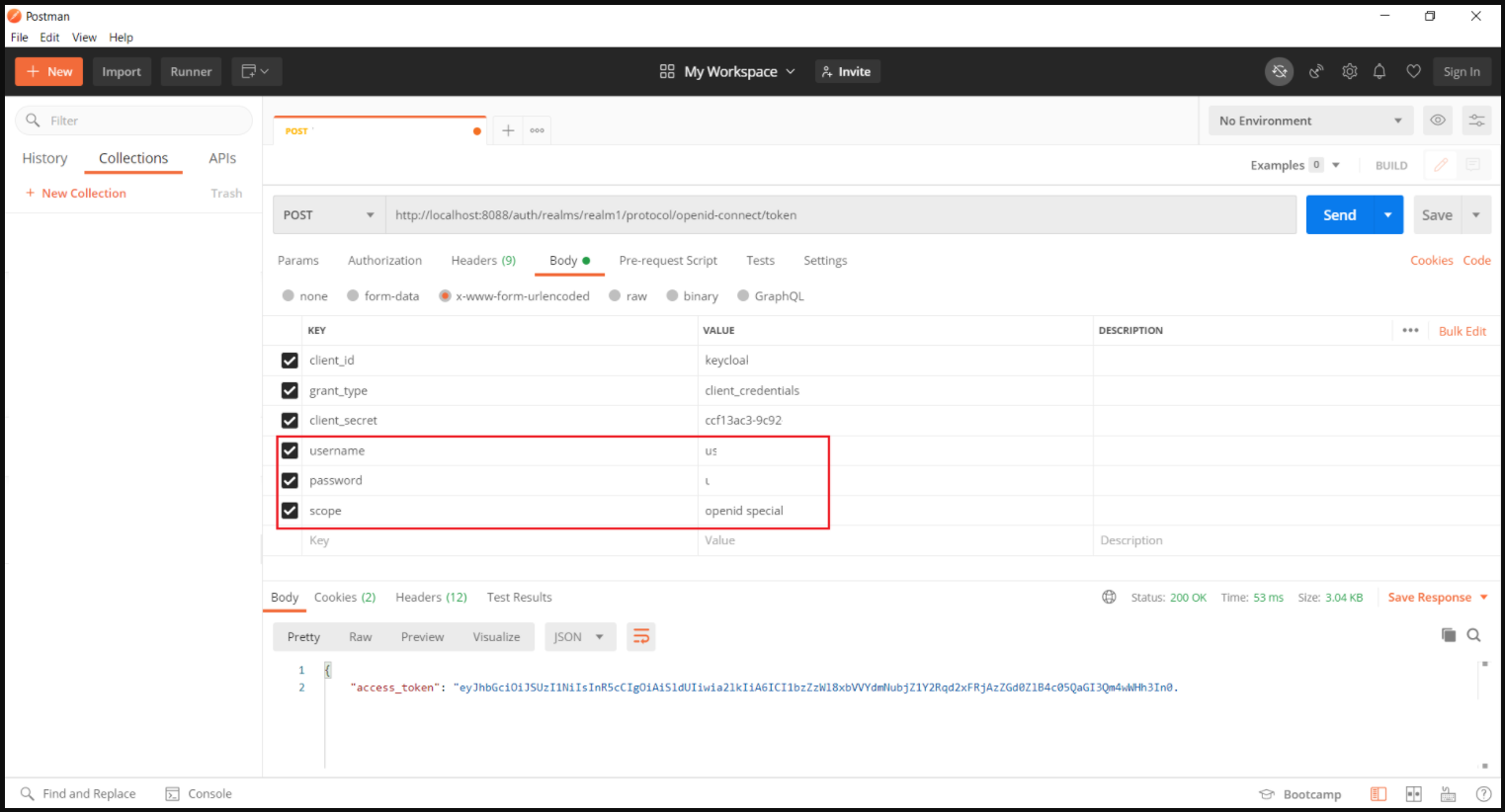Screen dimensions: 1505x812
Task: Open the Pre-request Script tab
Action: click(x=668, y=261)
